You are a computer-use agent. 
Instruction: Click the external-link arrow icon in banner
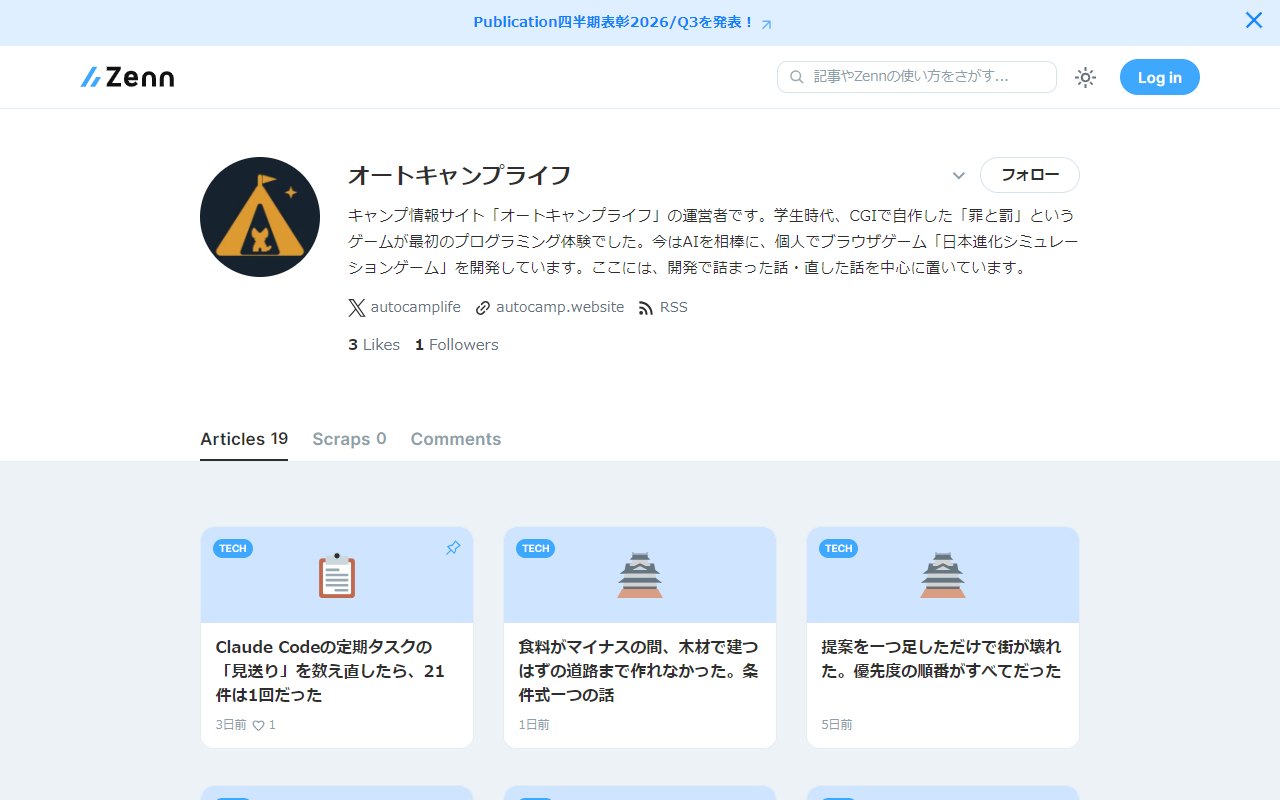tap(767, 24)
